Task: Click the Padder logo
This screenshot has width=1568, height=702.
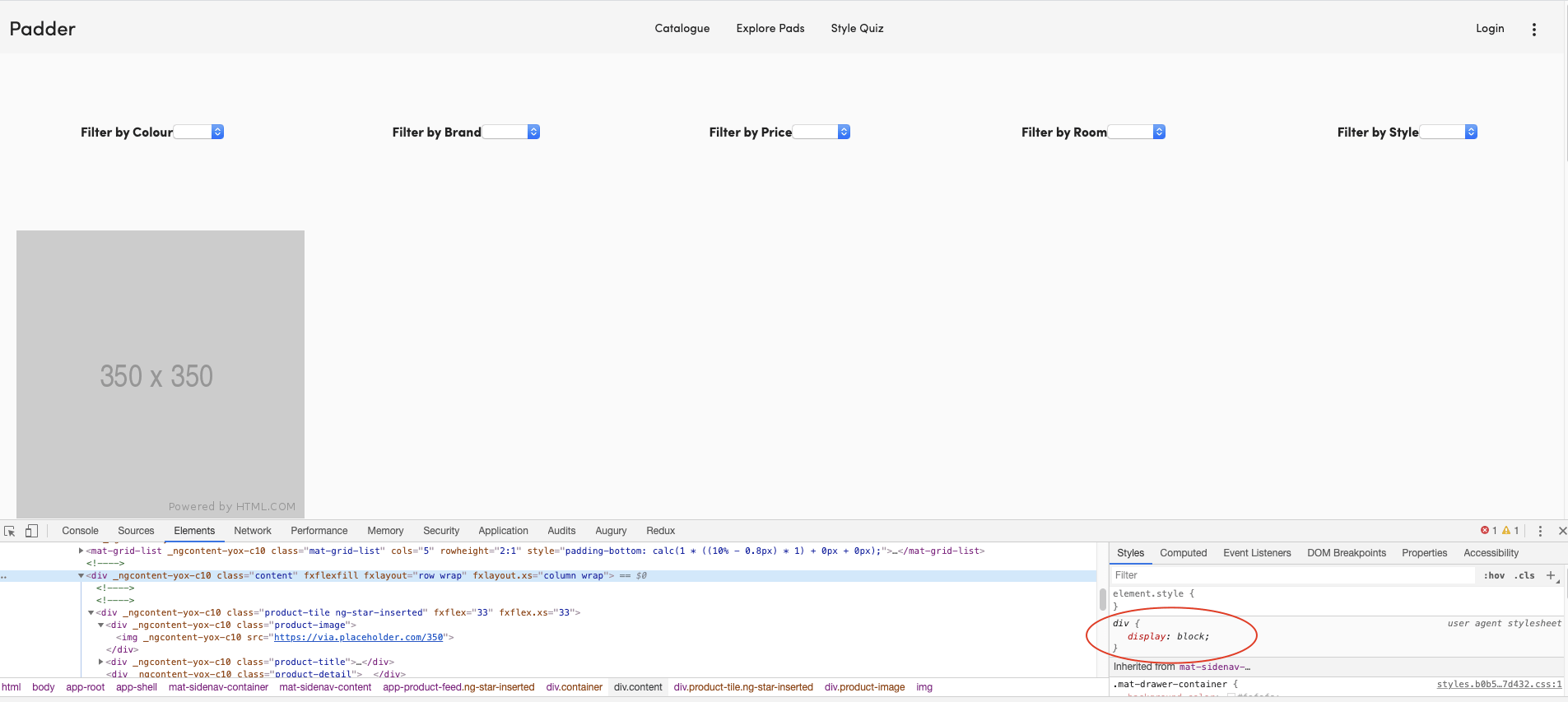Action: [x=43, y=29]
